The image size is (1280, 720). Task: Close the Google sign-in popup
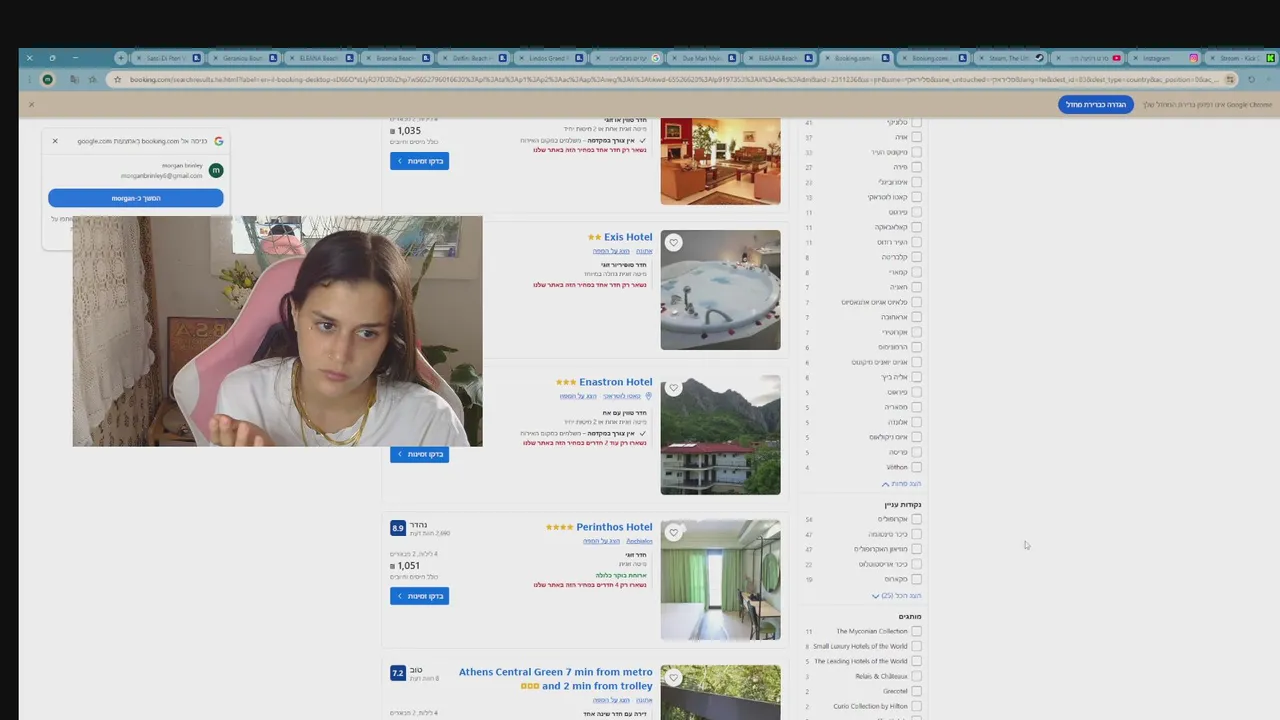click(x=55, y=141)
